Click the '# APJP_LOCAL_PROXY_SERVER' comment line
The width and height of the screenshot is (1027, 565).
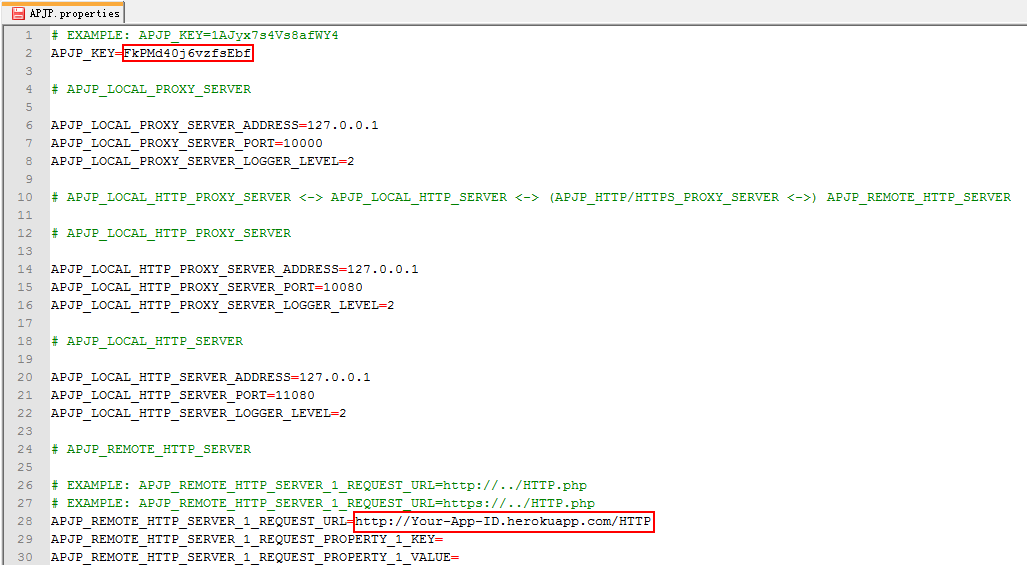[x=151, y=89]
